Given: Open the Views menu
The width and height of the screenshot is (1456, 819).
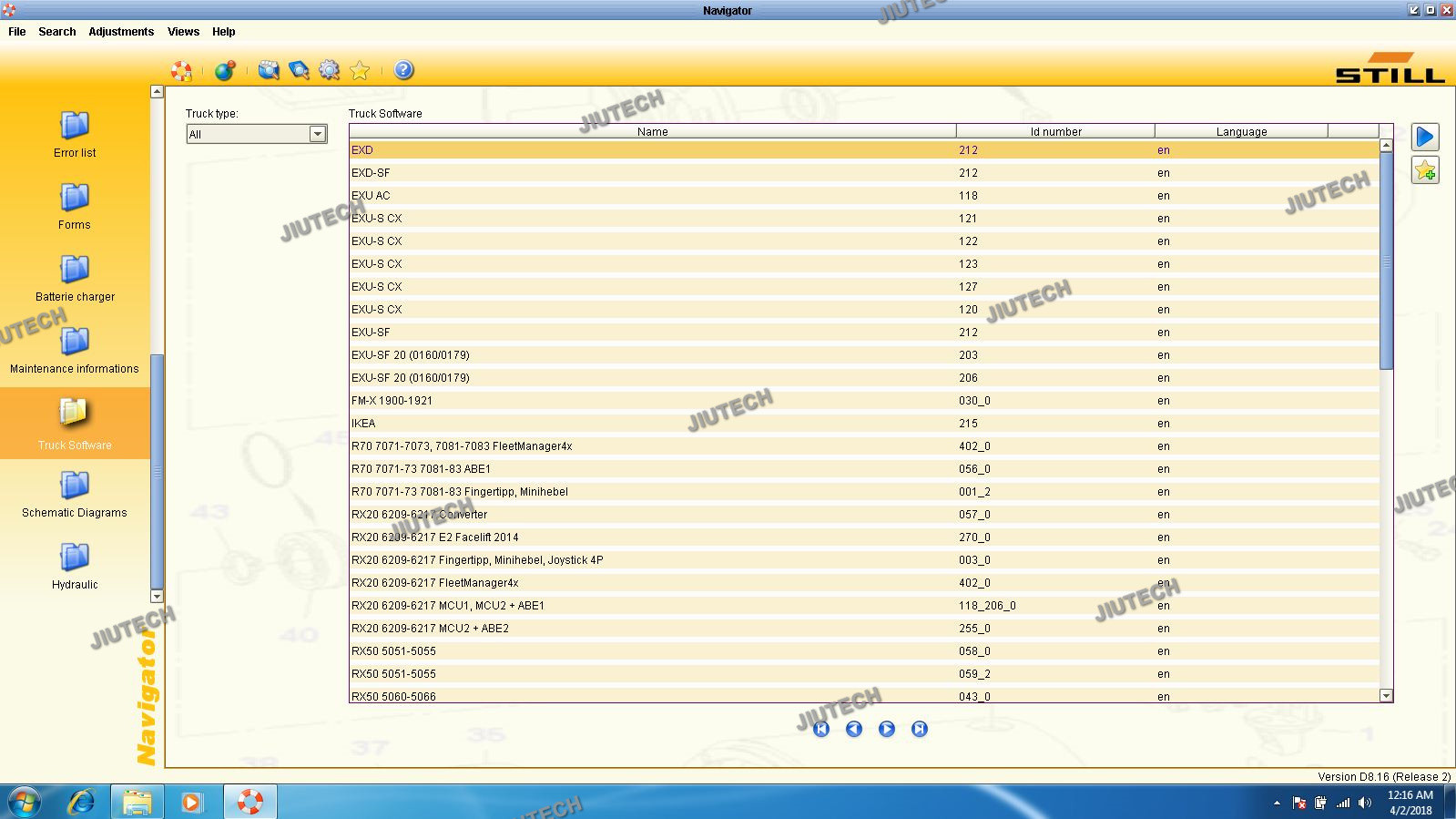Looking at the screenshot, I should (x=183, y=31).
